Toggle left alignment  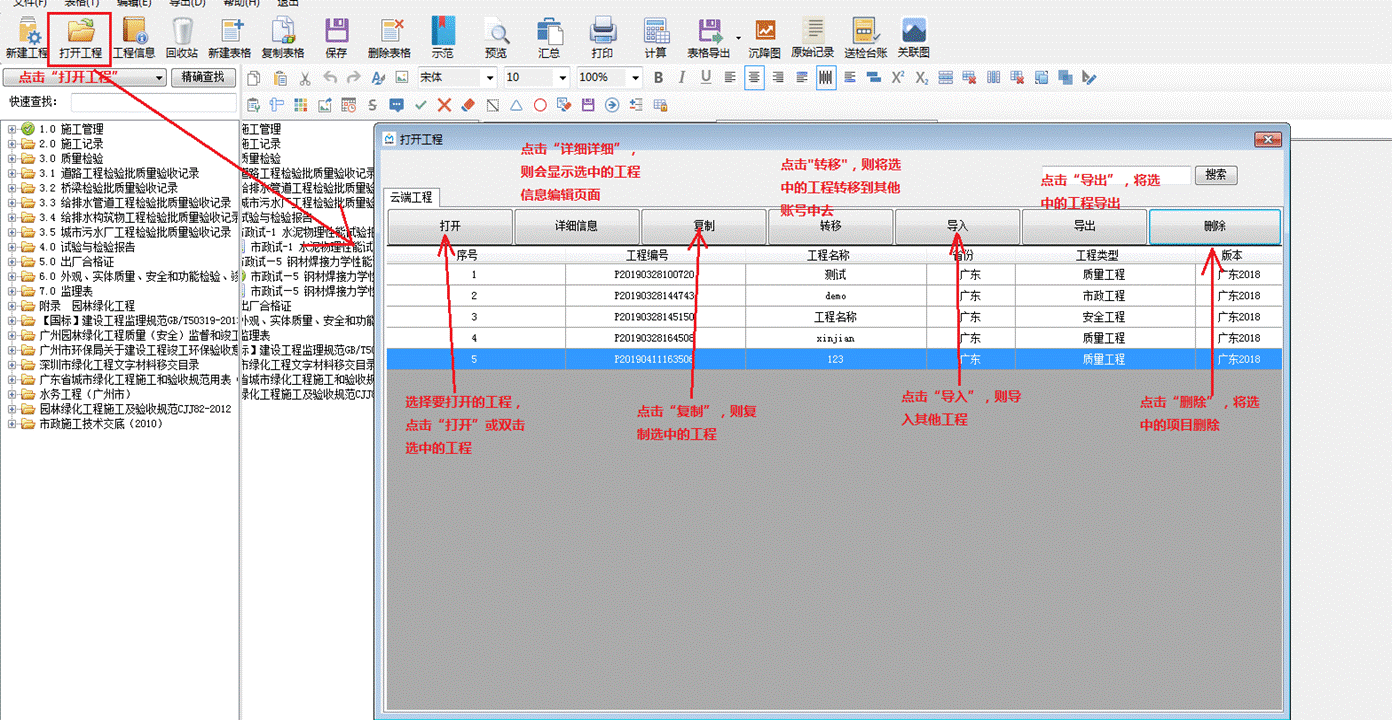click(x=730, y=77)
